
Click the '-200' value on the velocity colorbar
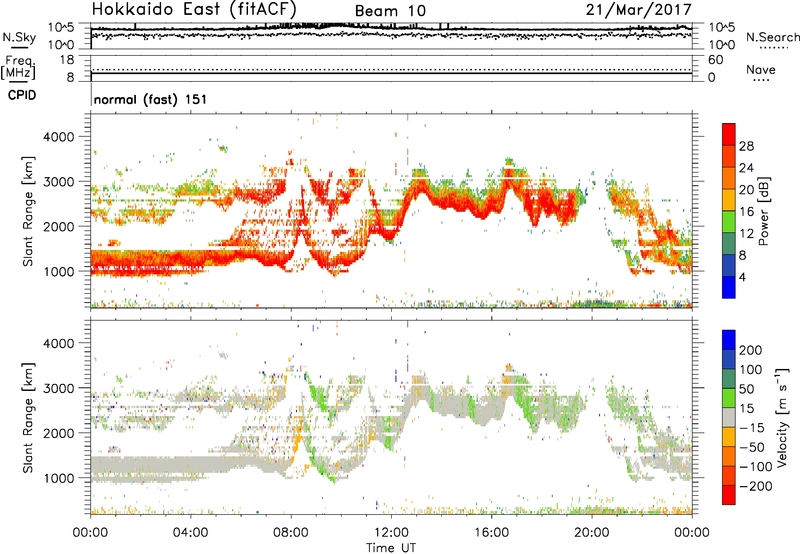tap(756, 486)
